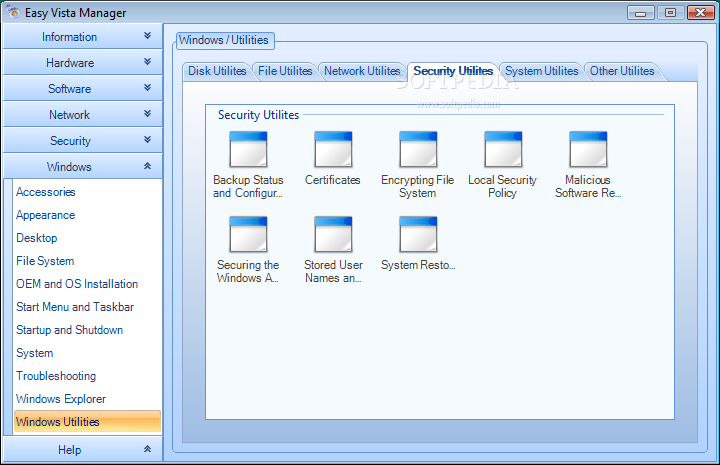Screen dimensions: 720x465
Task: Open Windows Explorer in the sidebar
Action: point(61,398)
